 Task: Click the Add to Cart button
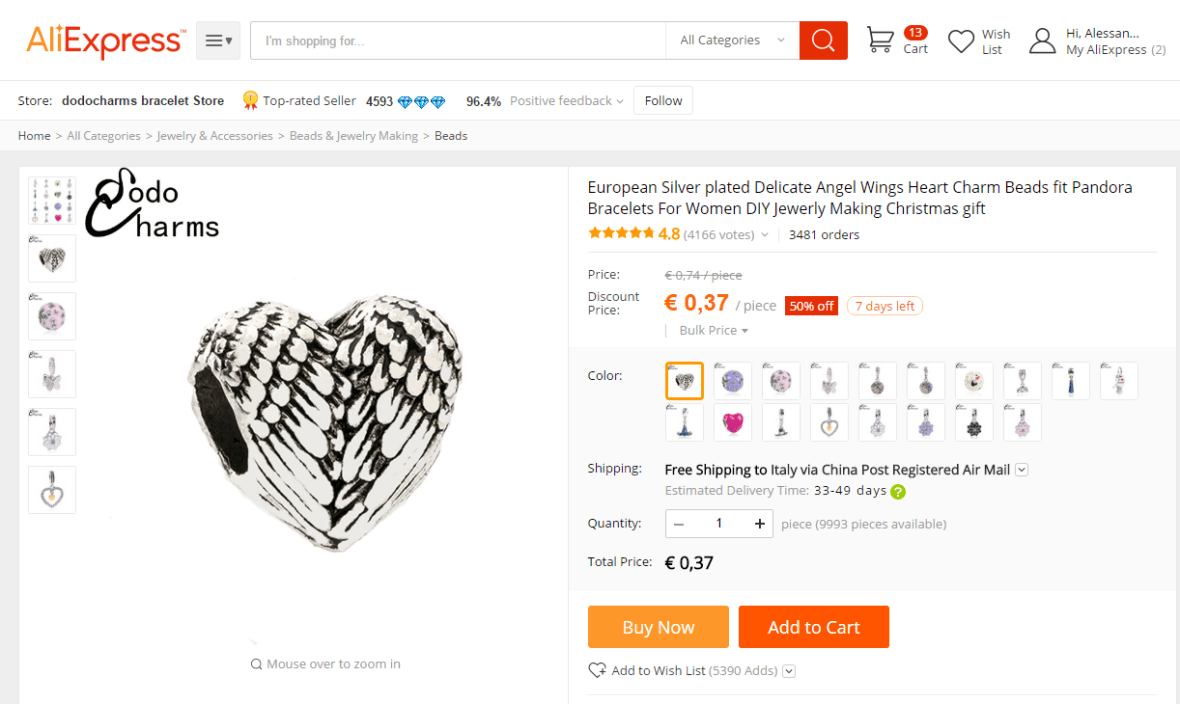(x=813, y=627)
